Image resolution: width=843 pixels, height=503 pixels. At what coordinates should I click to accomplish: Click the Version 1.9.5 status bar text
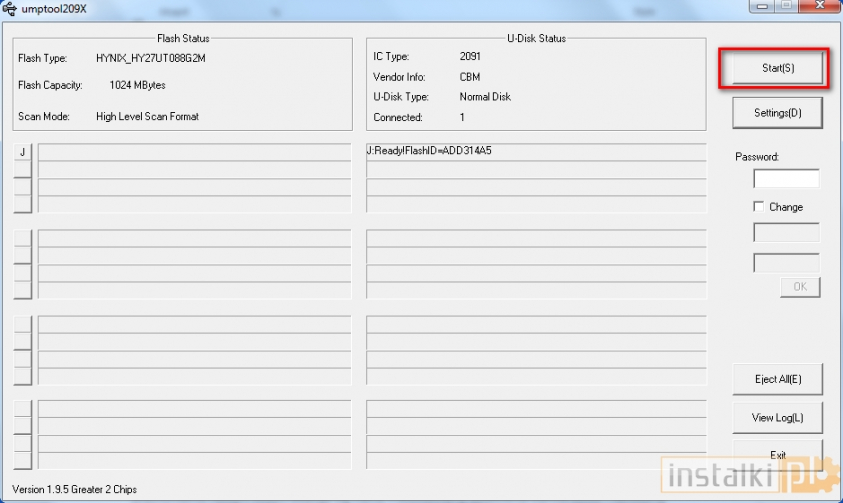tap(74, 489)
